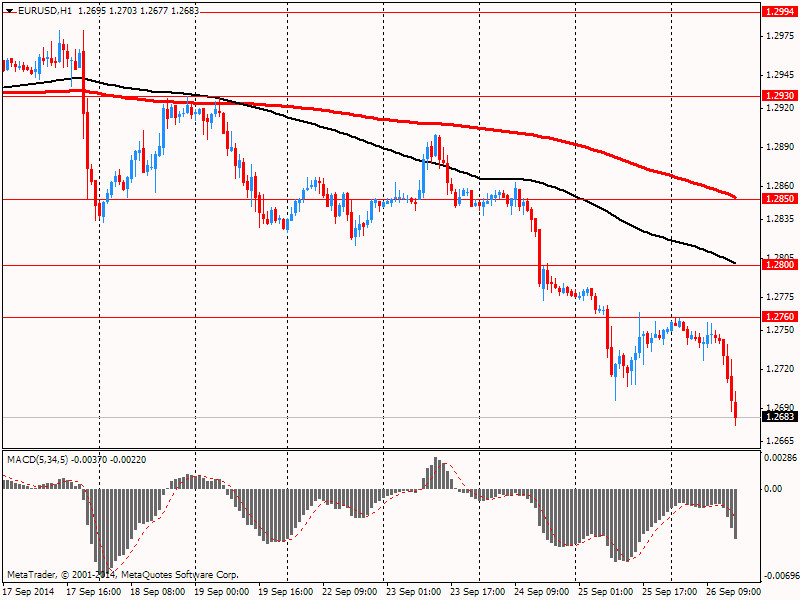
Task: Click the 23 Sep 17:00 time label
Action: click(478, 592)
